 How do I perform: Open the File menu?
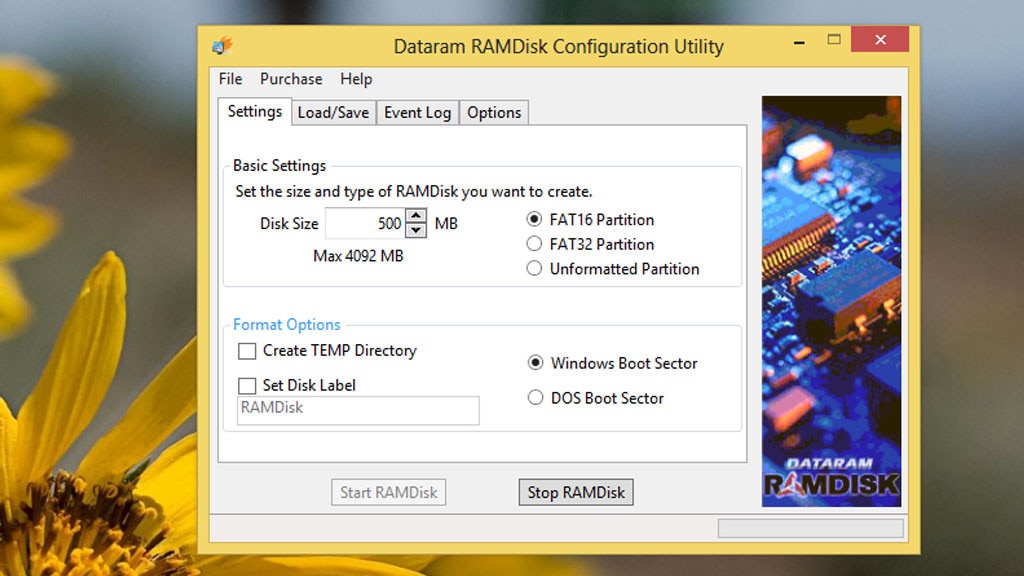coord(230,79)
